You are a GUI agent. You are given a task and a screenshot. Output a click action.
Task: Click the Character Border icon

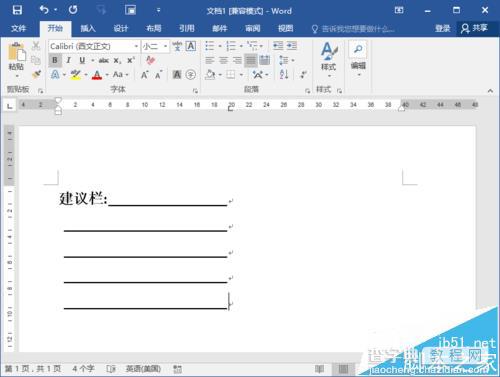coord(190,46)
